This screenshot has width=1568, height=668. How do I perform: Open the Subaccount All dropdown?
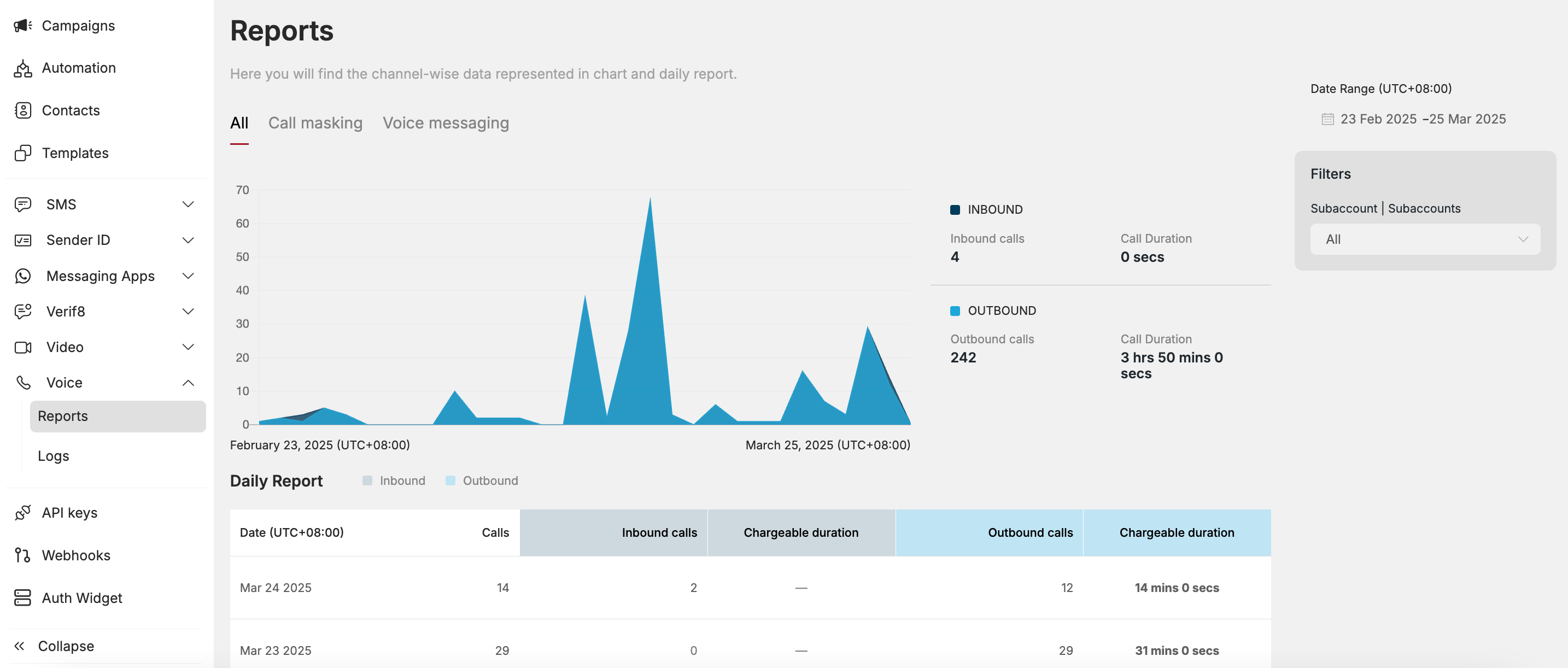click(1424, 239)
